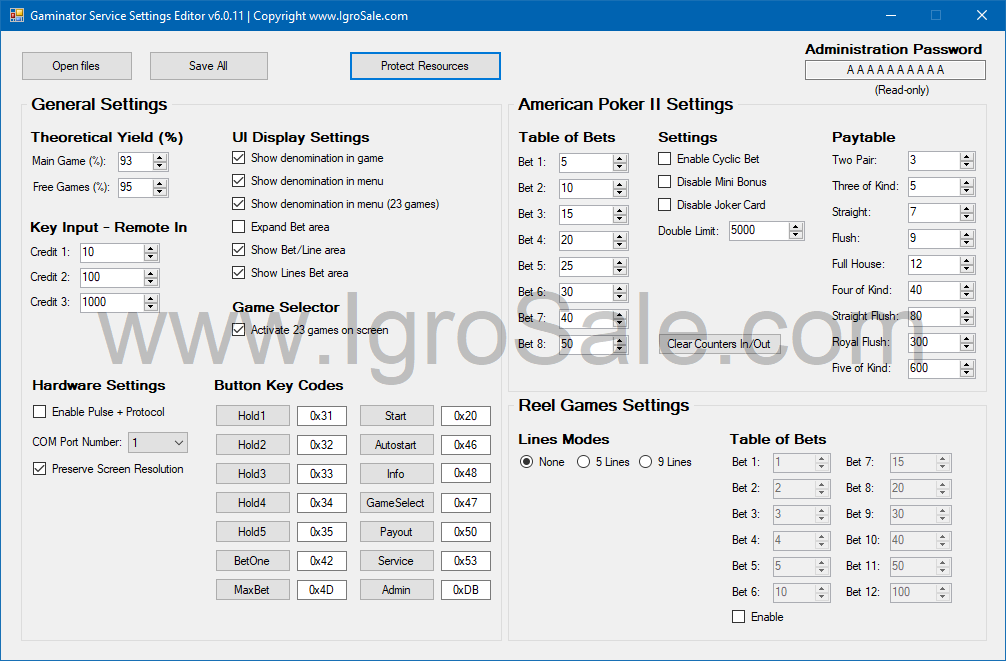Select the 5 Lines radio button
Viewport: 1006px width, 661px height.
583,462
